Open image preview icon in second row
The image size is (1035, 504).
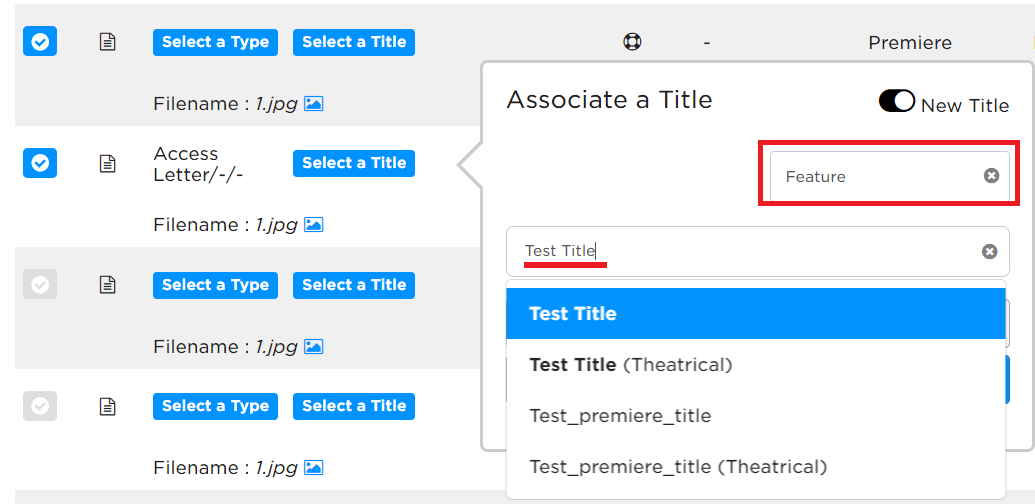(x=314, y=225)
